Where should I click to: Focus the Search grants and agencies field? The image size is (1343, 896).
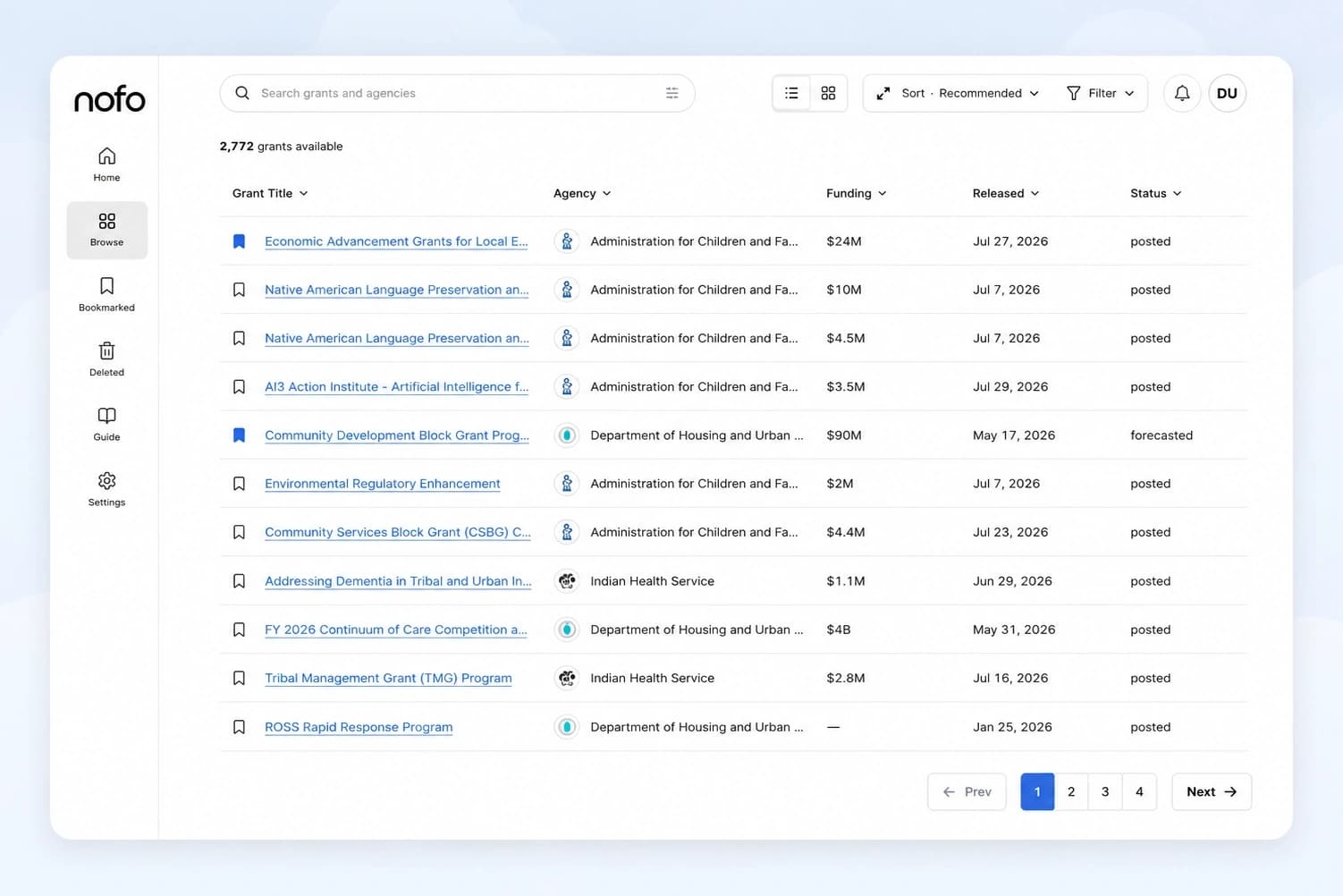click(x=457, y=93)
